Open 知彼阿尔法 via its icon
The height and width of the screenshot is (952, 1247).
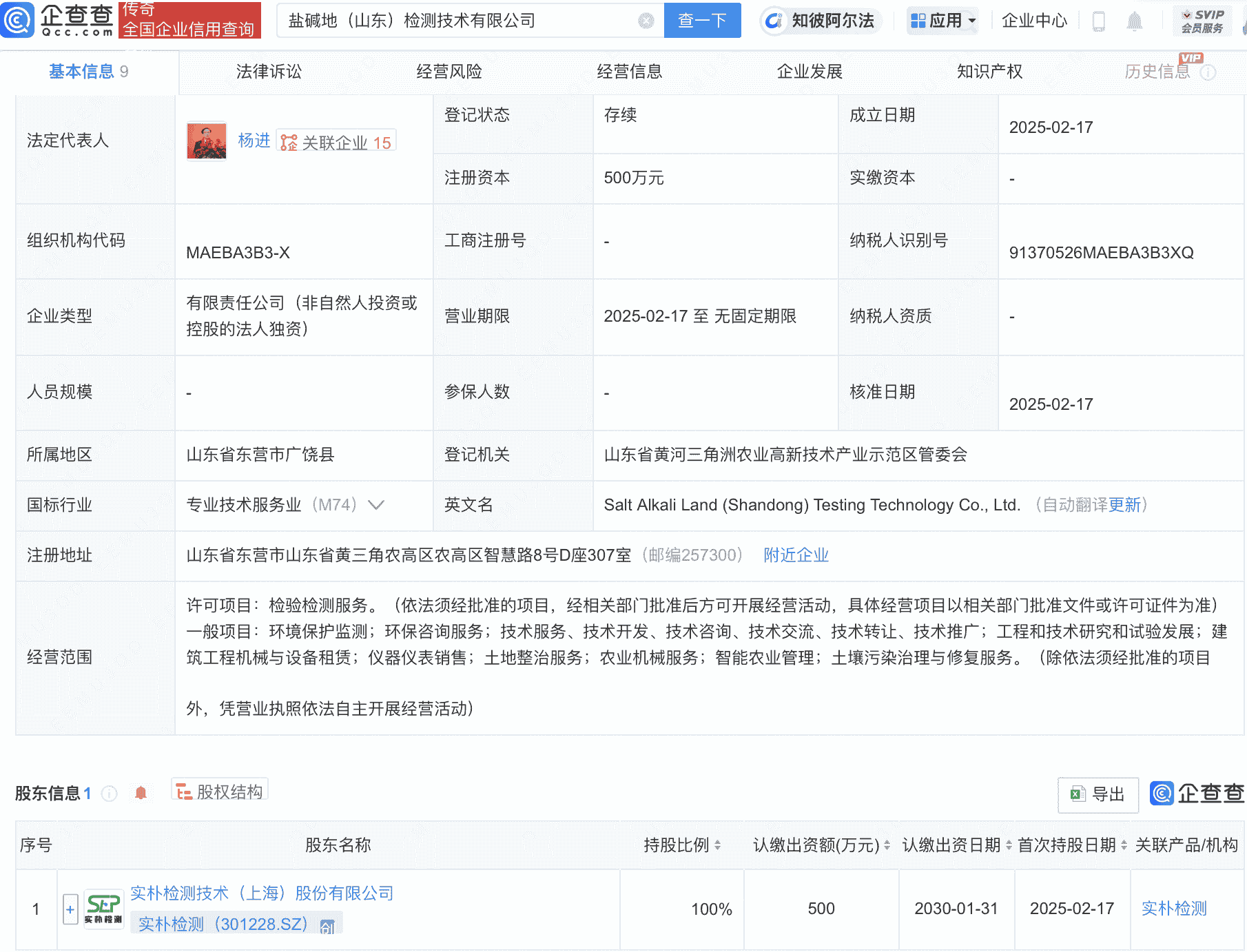click(774, 21)
